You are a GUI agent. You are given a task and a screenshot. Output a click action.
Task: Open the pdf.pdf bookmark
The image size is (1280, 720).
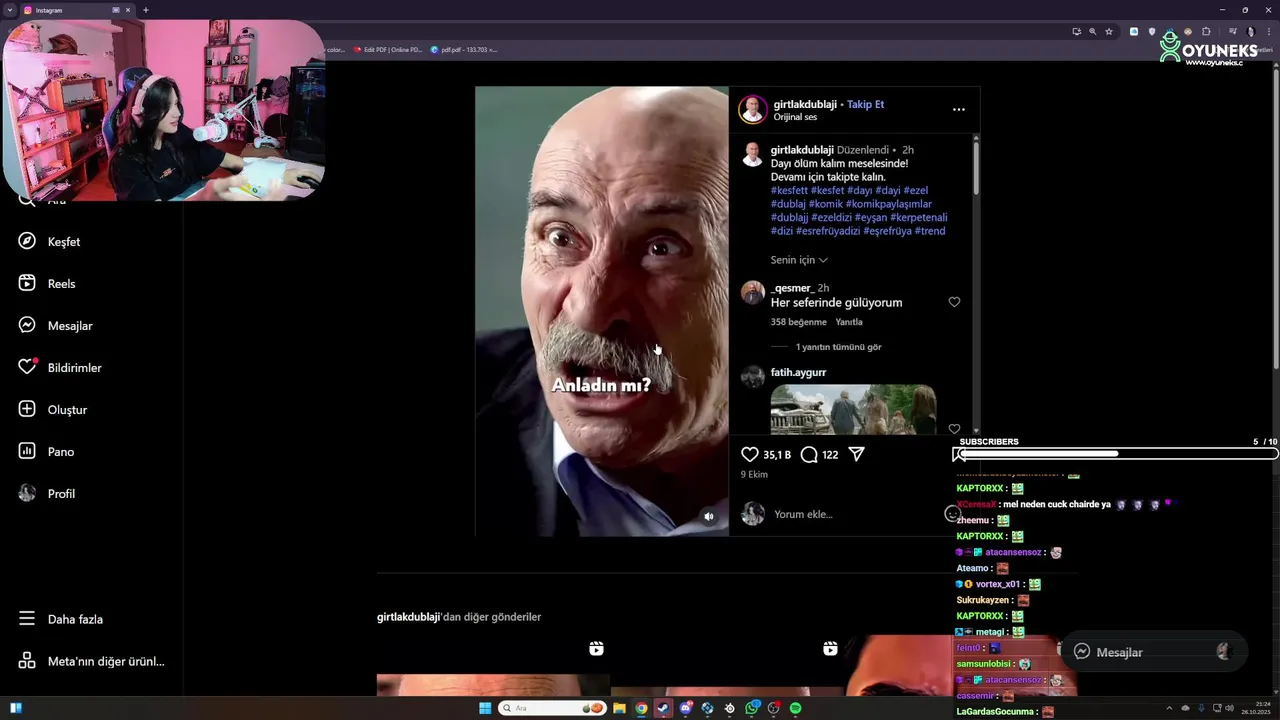pos(464,49)
